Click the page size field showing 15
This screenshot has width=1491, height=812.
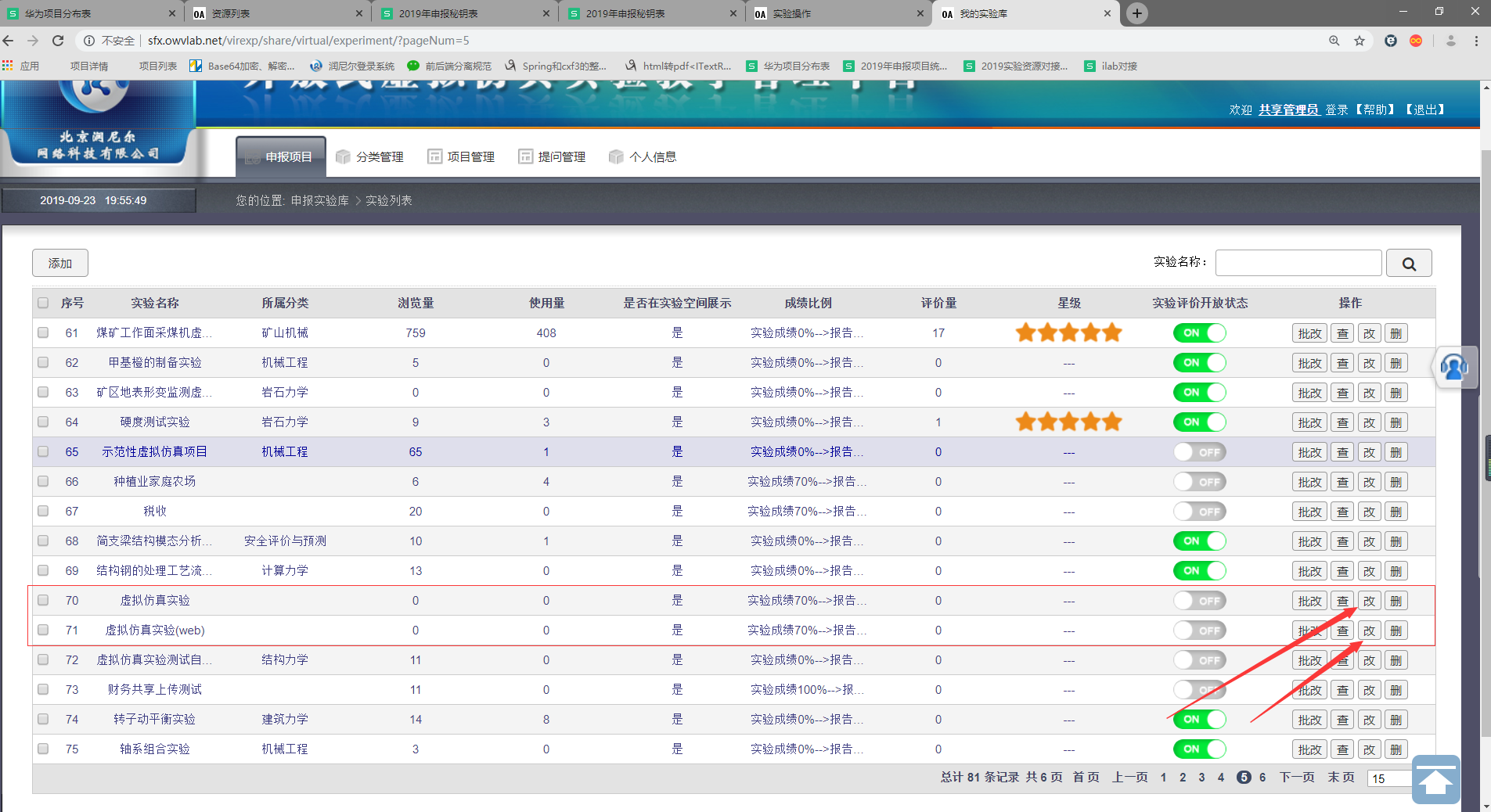click(x=1390, y=778)
